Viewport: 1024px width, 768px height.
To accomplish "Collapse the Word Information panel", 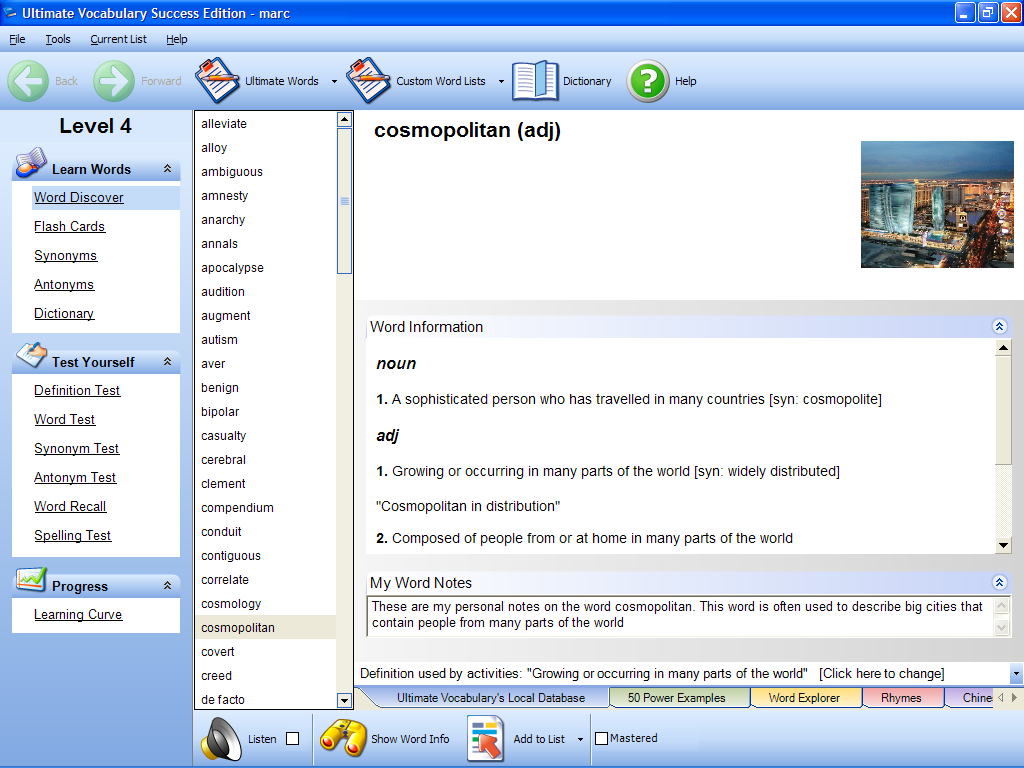I will 999,326.
